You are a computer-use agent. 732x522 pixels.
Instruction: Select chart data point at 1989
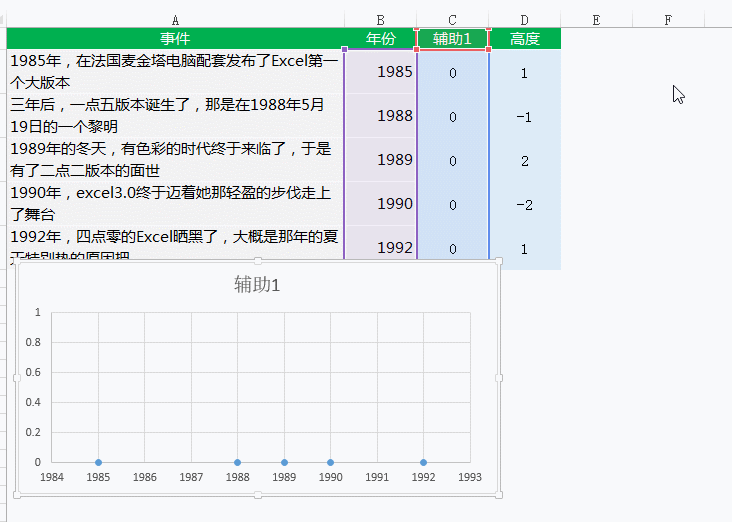pyautogui.click(x=284, y=462)
